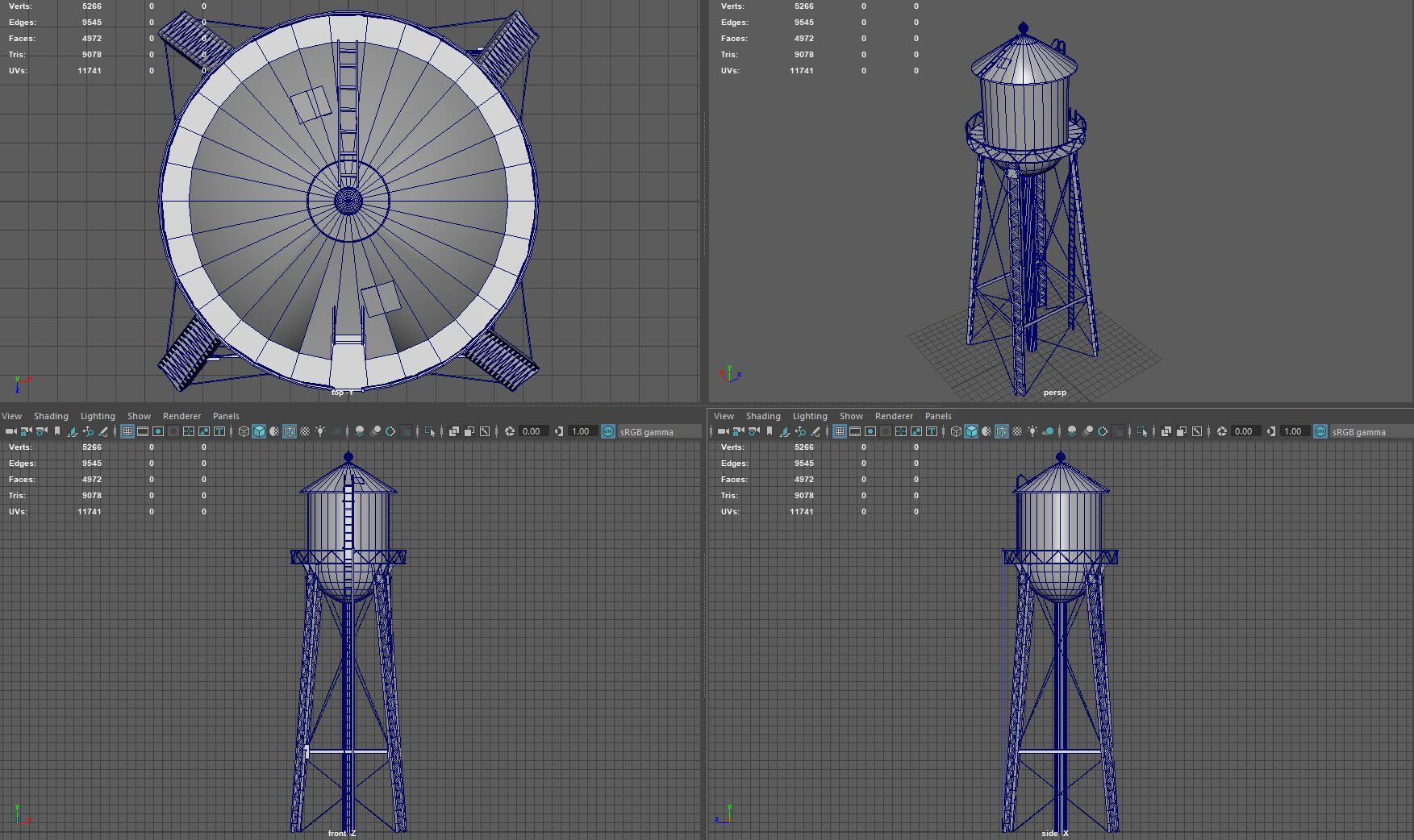1414x840 pixels.
Task: Click the Bookmarks icon in front viewport
Action: (x=57, y=431)
